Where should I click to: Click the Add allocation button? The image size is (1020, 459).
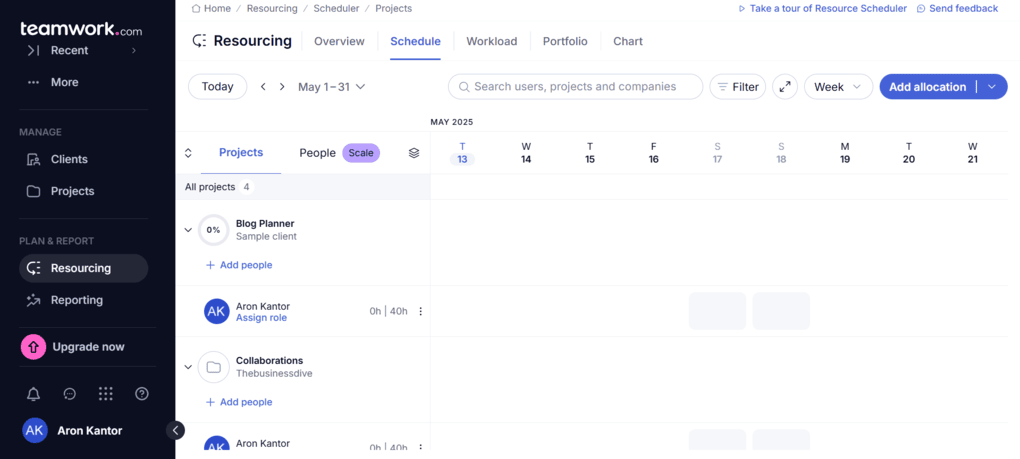[928, 87]
